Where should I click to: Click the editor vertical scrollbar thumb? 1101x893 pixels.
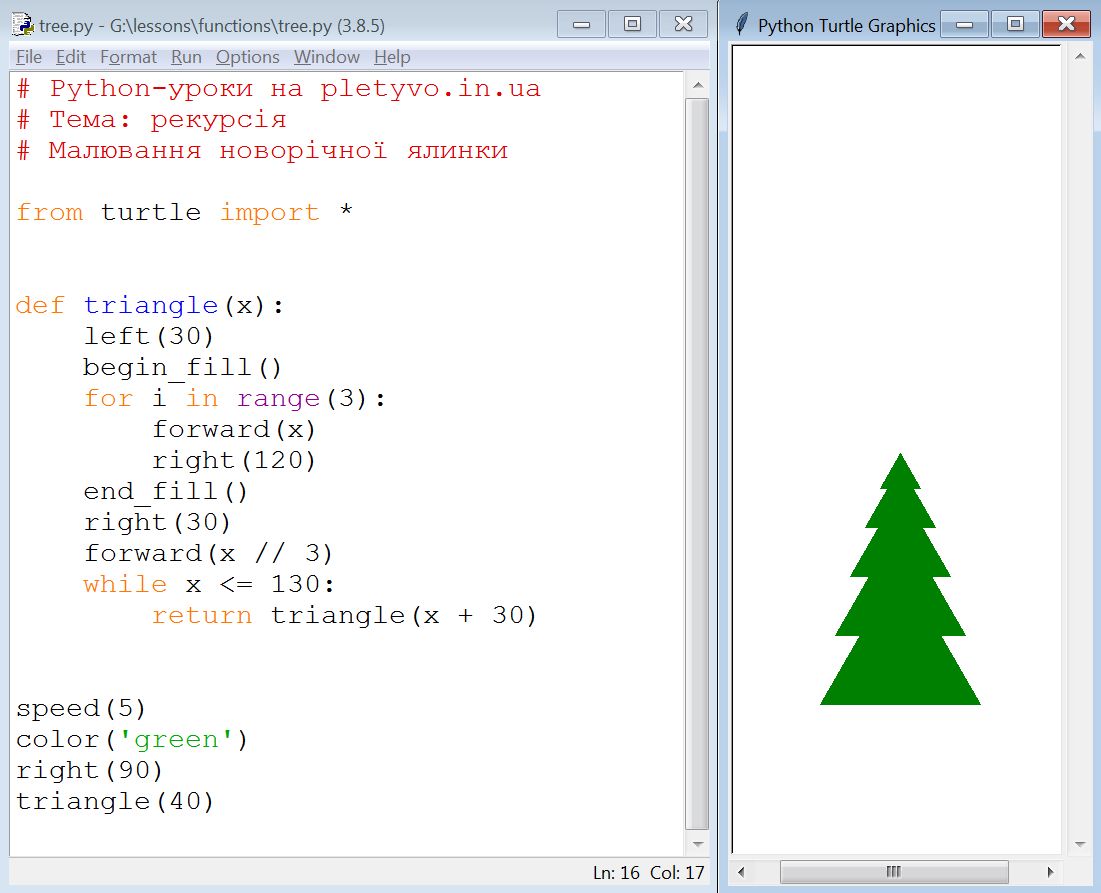(x=697, y=464)
